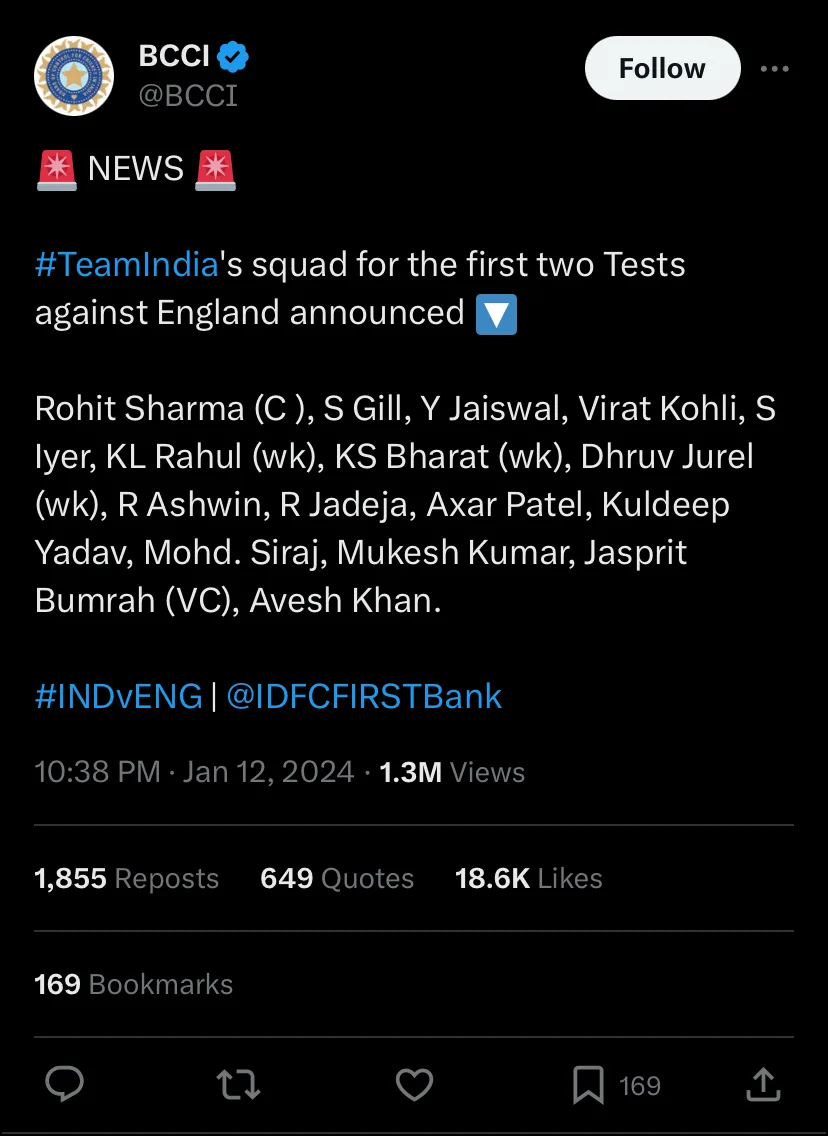The image size is (828, 1136).
Task: Click the BCCI profile avatar
Action: click(74, 76)
